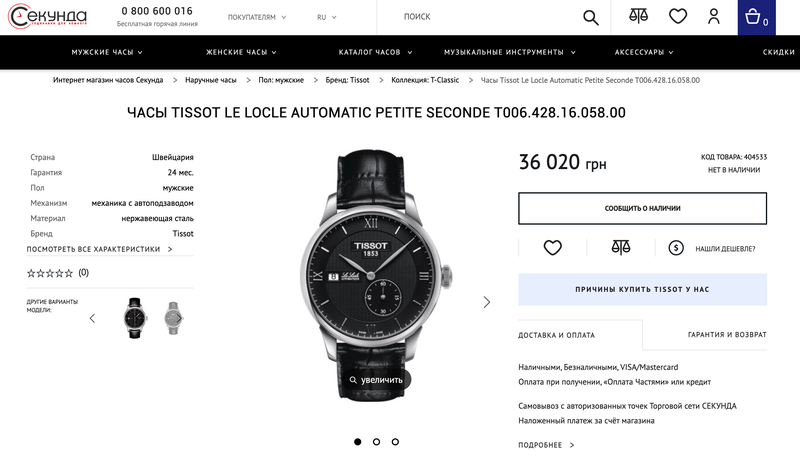
Task: Select the first image carousel dot
Action: tap(357, 441)
